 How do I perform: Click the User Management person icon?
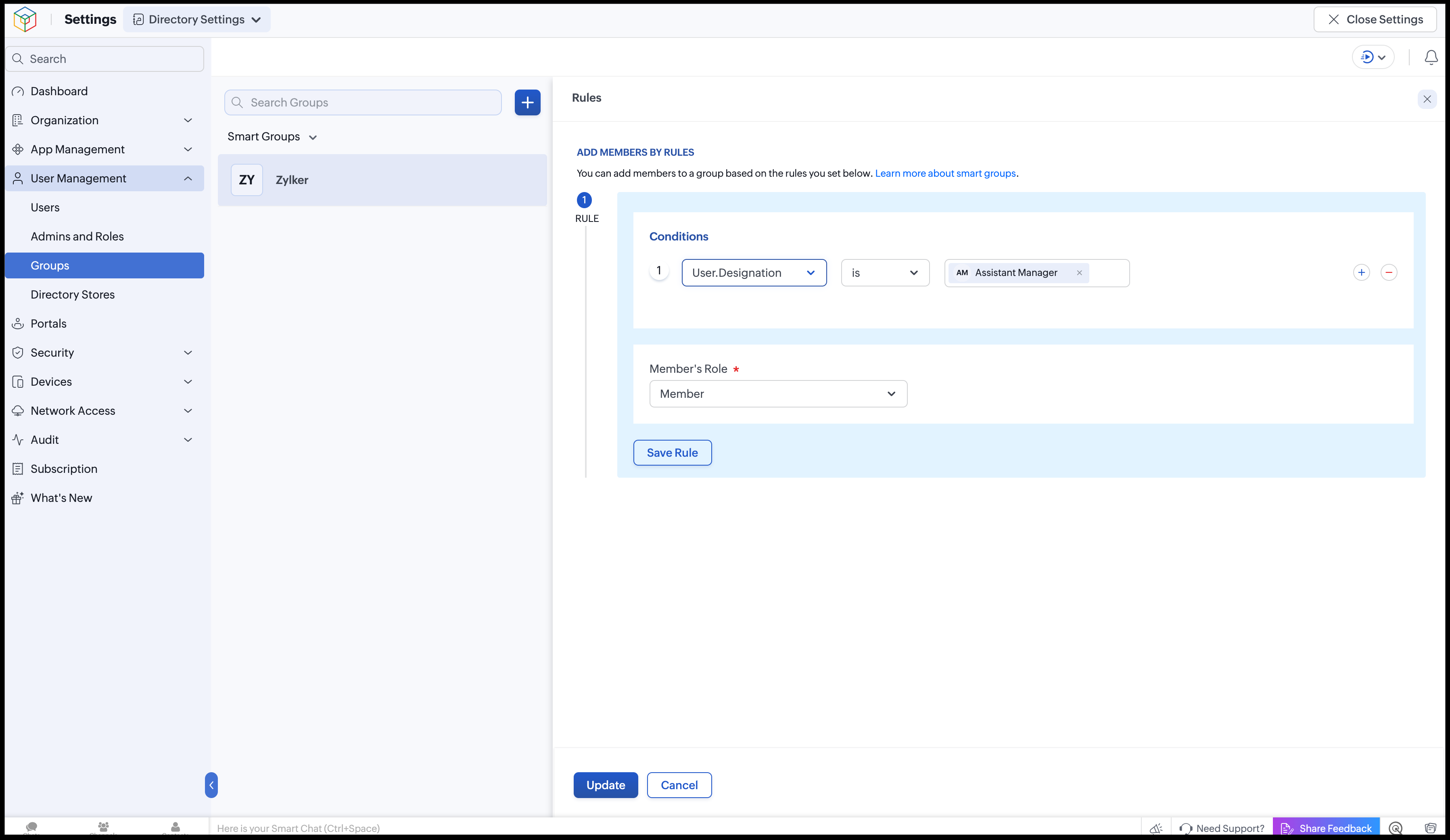18,178
